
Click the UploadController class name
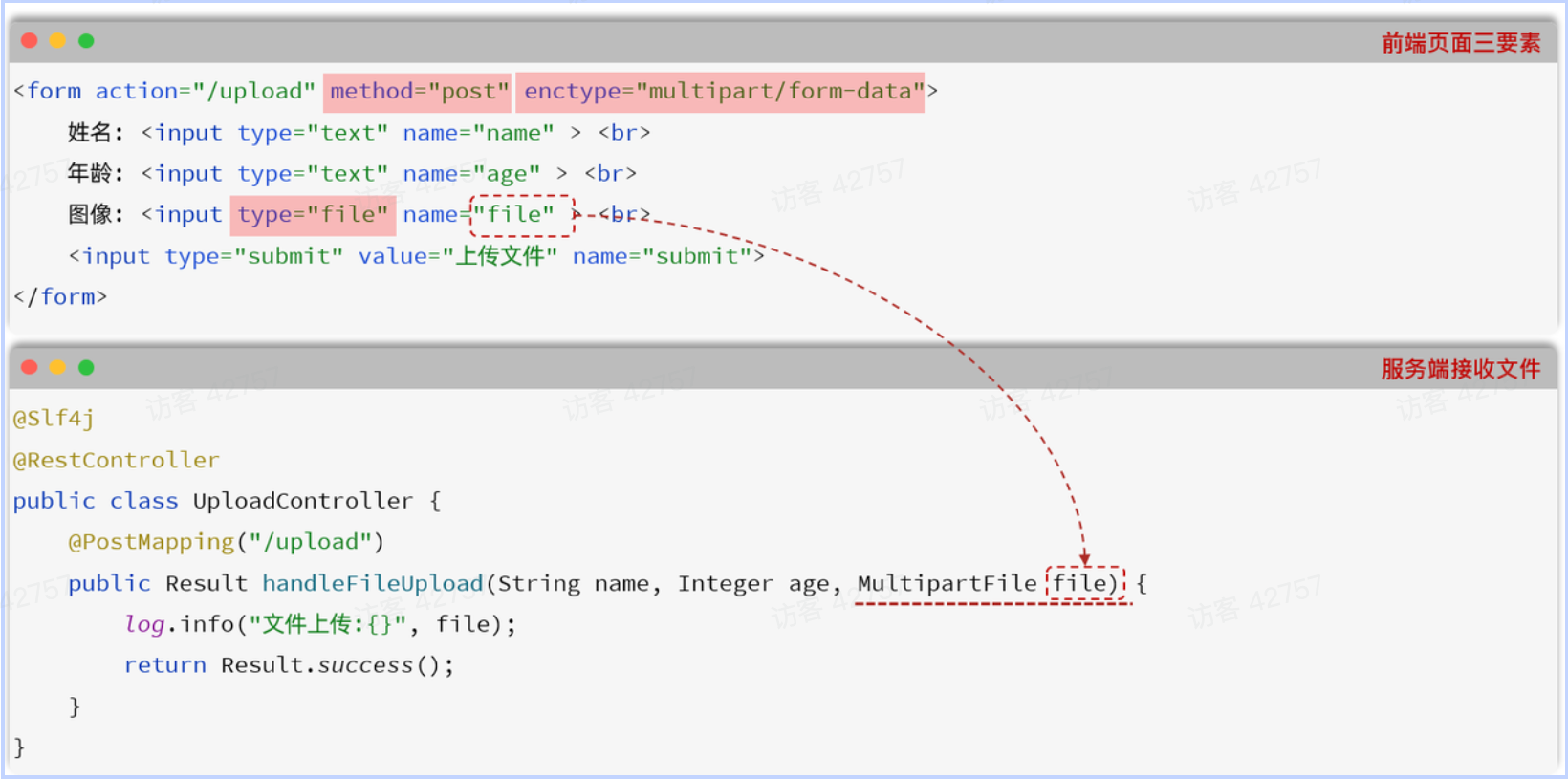coord(302,501)
